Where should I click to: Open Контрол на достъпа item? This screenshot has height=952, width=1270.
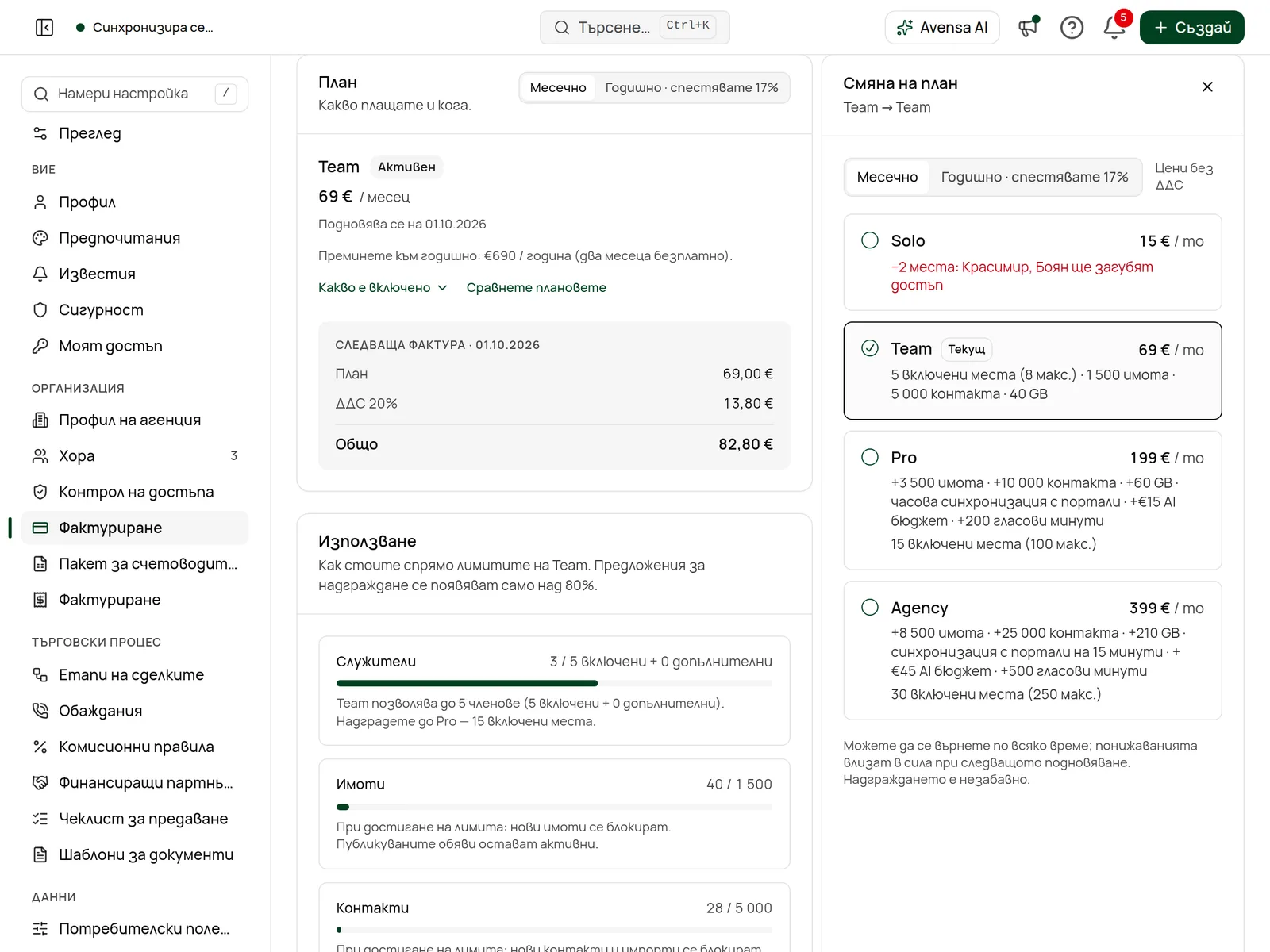coord(135,492)
